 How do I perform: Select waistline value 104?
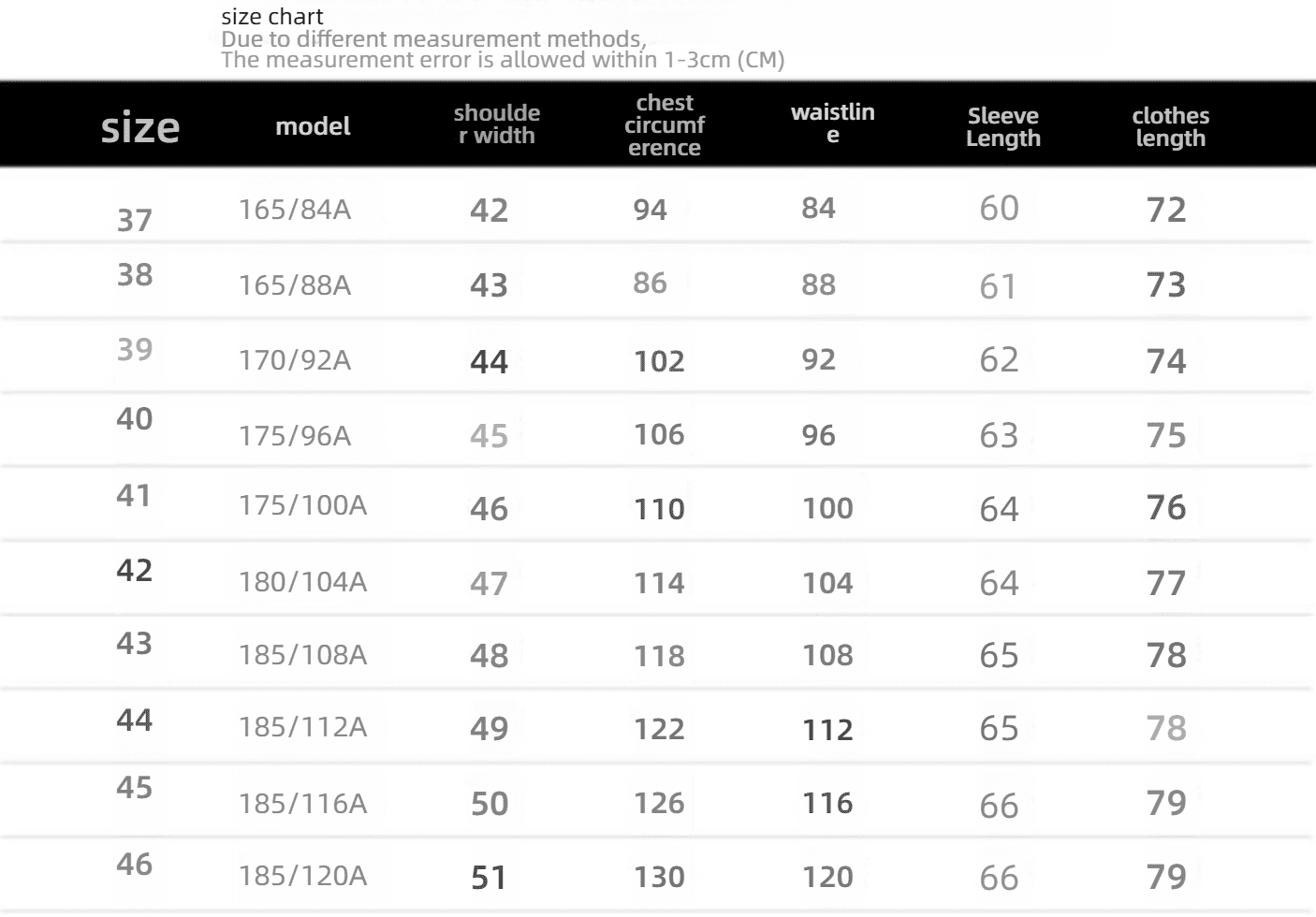(827, 583)
